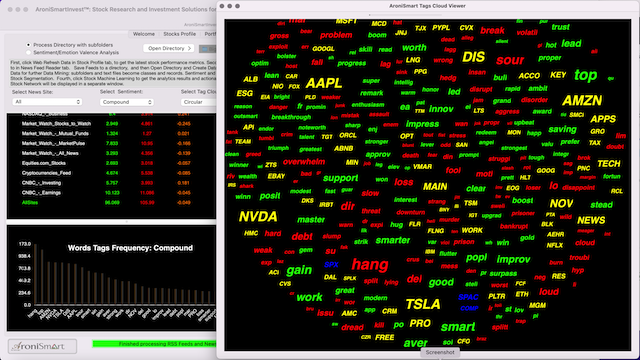Click the green support tag
The width and height of the screenshot is (640, 360).
(x=340, y=178)
